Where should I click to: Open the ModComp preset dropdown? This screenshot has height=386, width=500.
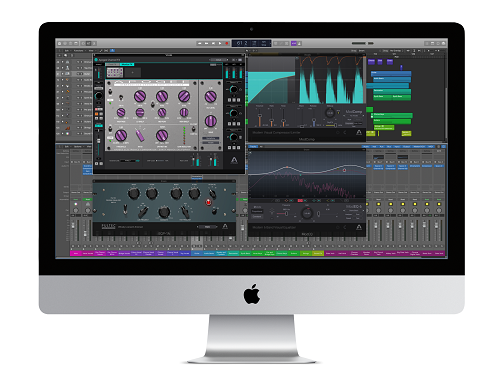(354, 115)
